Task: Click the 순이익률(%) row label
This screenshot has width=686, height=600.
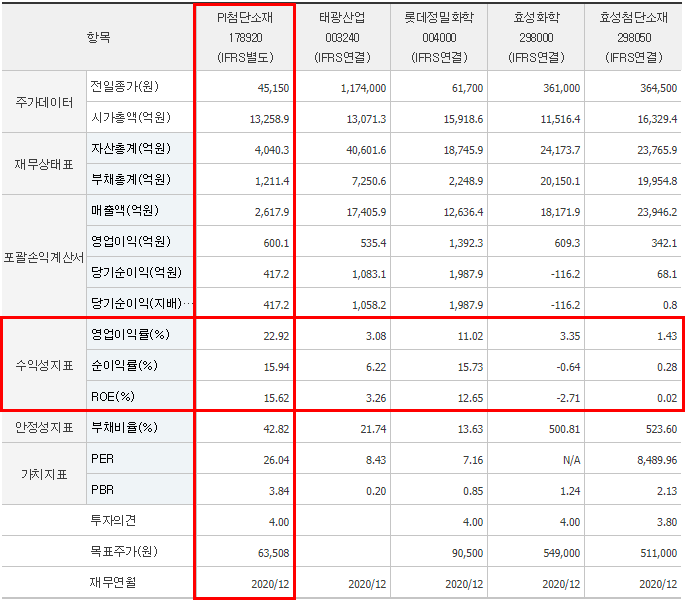Action: (x=124, y=365)
